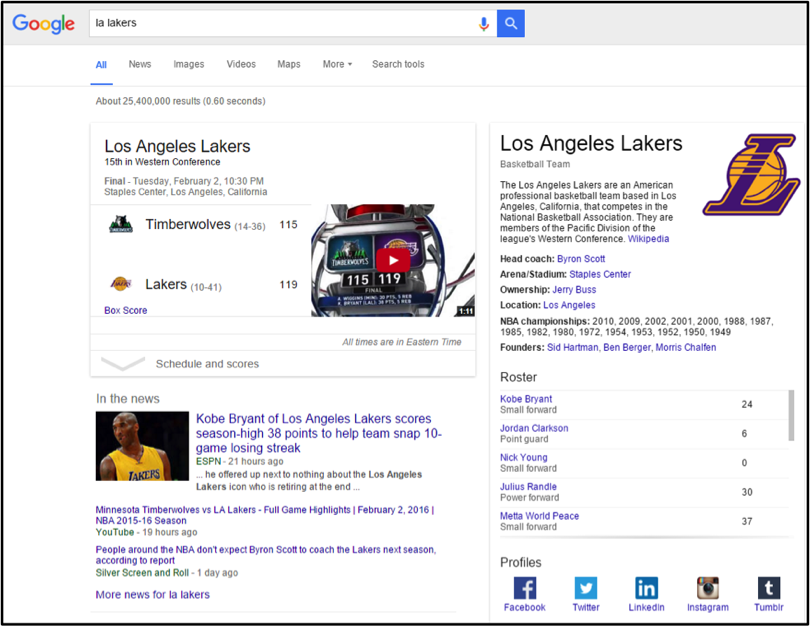
Task: Open the large Lakers logo image
Action: [751, 175]
